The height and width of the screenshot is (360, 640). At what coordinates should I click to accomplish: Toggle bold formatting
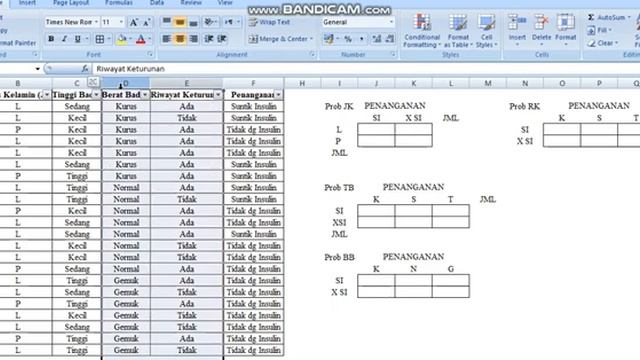(x=51, y=39)
